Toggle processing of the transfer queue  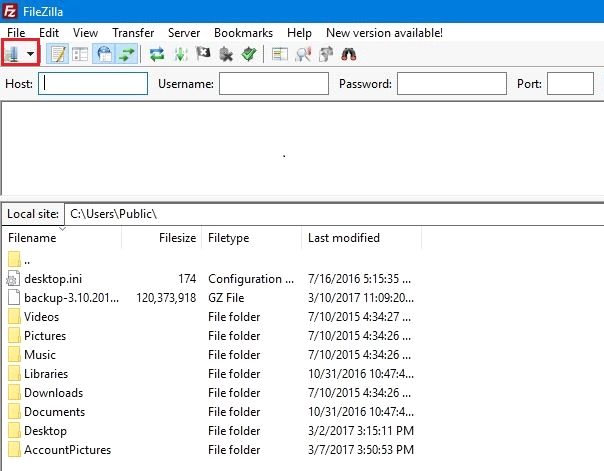click(180, 54)
